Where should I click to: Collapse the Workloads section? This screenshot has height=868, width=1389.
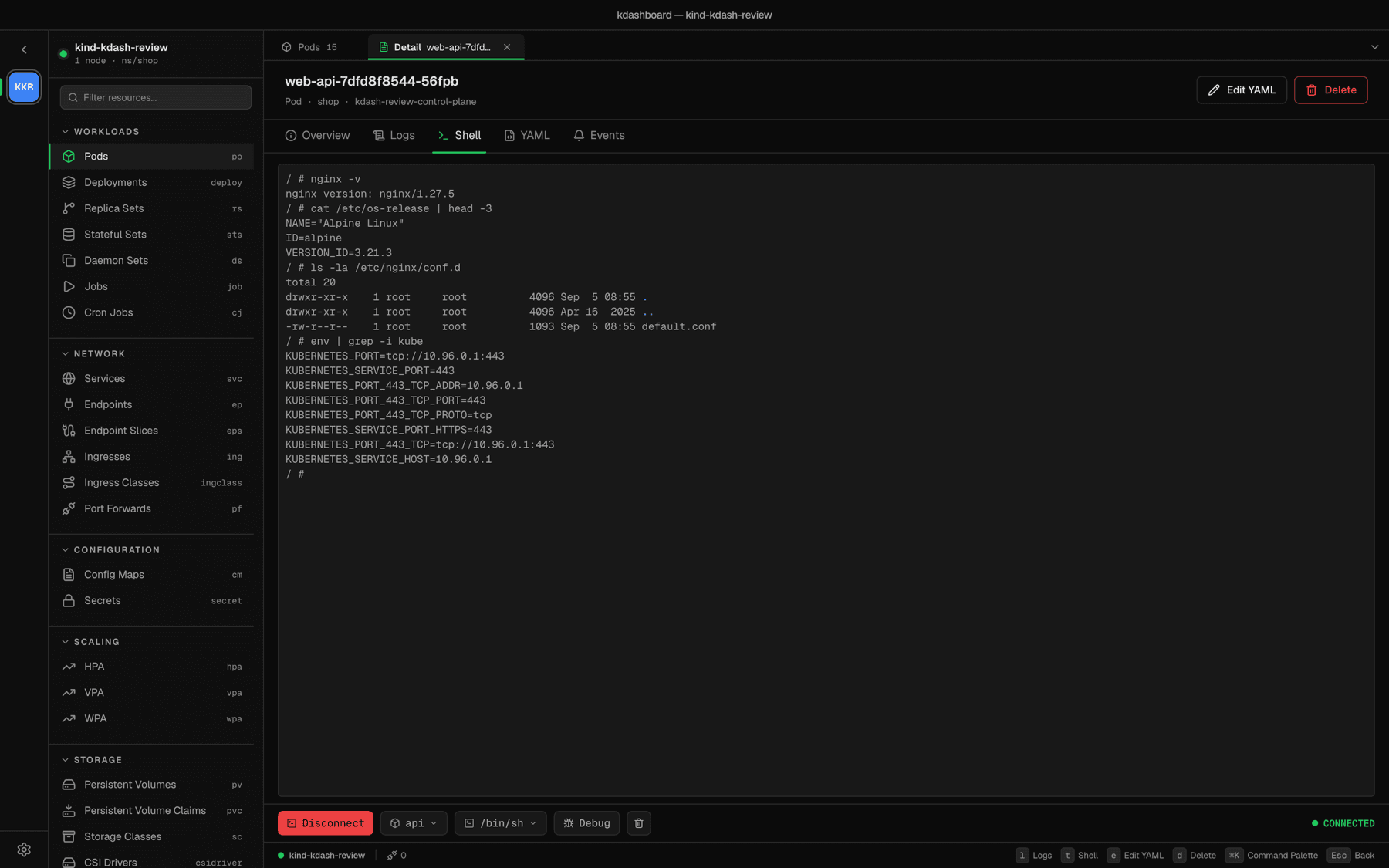point(100,132)
